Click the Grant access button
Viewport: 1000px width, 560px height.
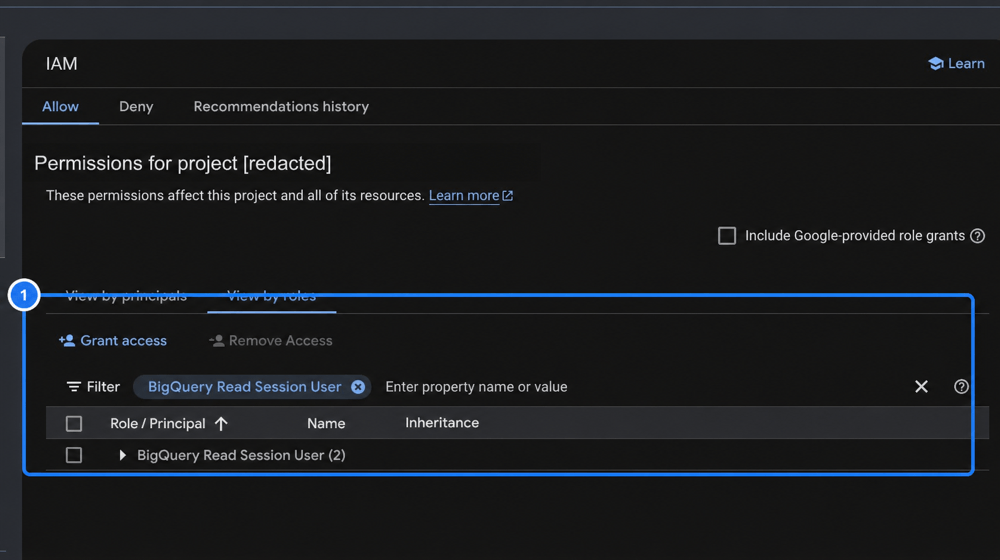[113, 341]
